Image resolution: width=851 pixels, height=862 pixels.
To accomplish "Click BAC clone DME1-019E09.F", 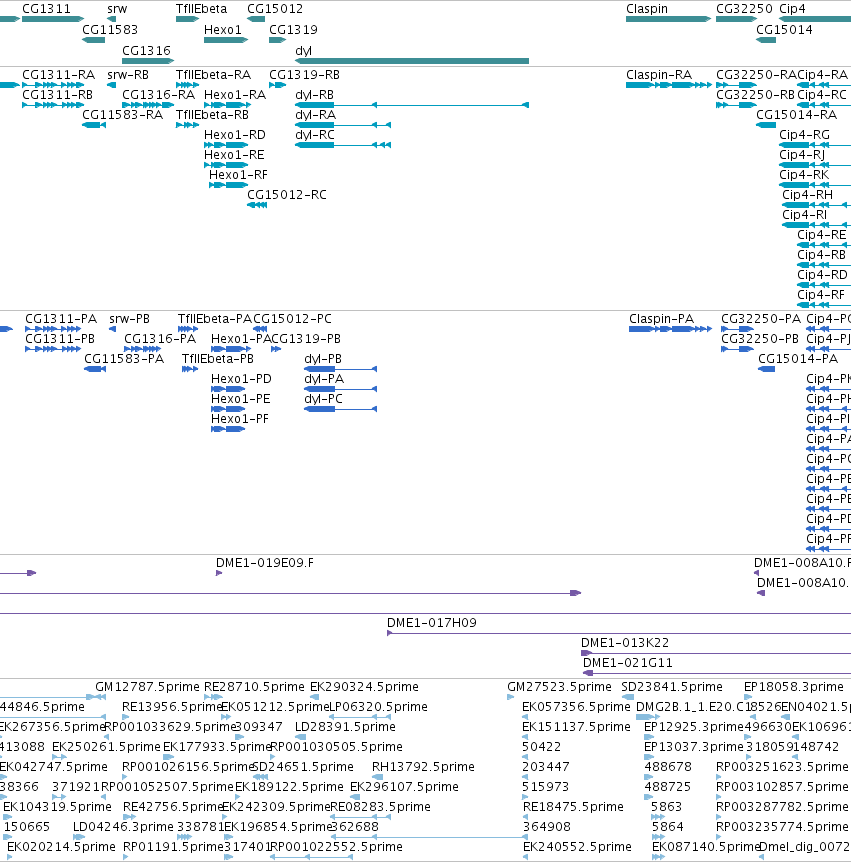I will pyautogui.click(x=219, y=573).
